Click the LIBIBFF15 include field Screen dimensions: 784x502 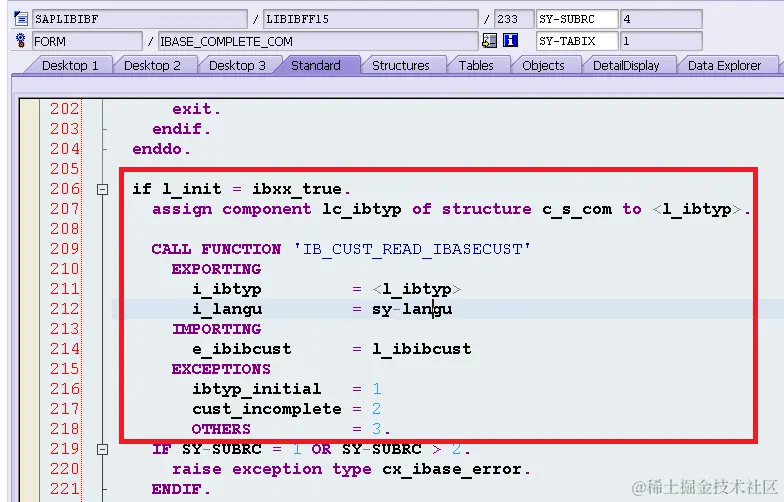click(370, 19)
